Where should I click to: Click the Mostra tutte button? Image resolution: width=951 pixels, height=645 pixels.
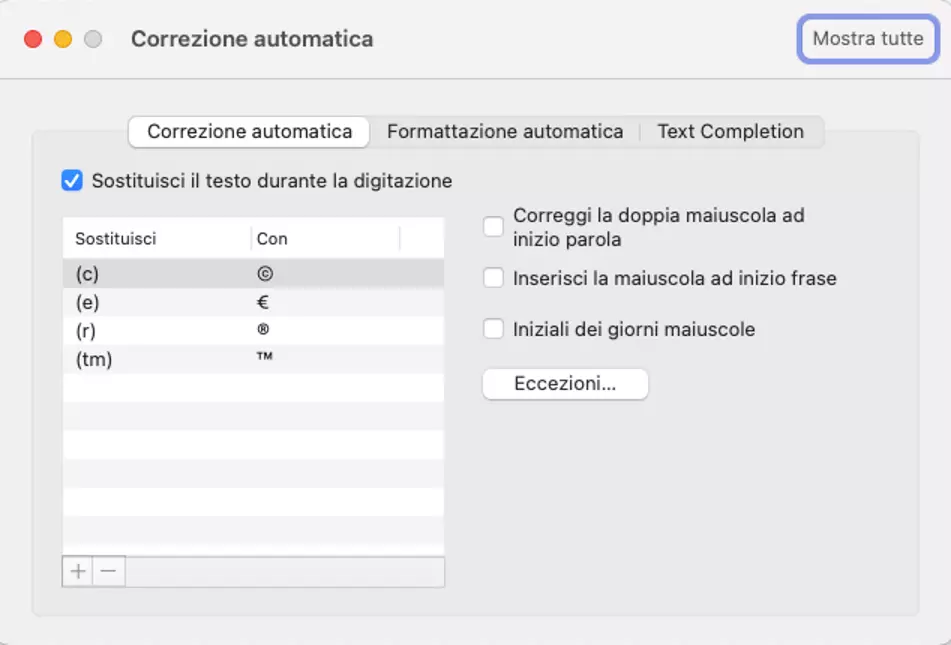[868, 39]
